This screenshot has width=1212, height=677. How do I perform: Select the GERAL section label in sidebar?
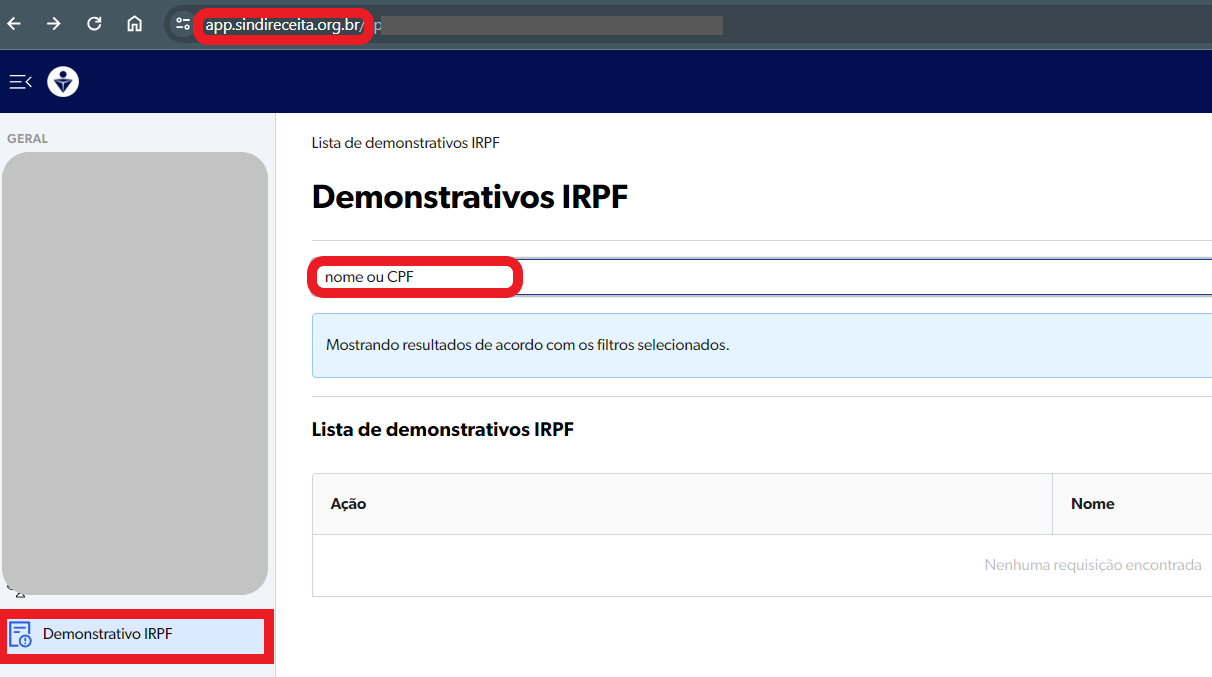(x=27, y=139)
